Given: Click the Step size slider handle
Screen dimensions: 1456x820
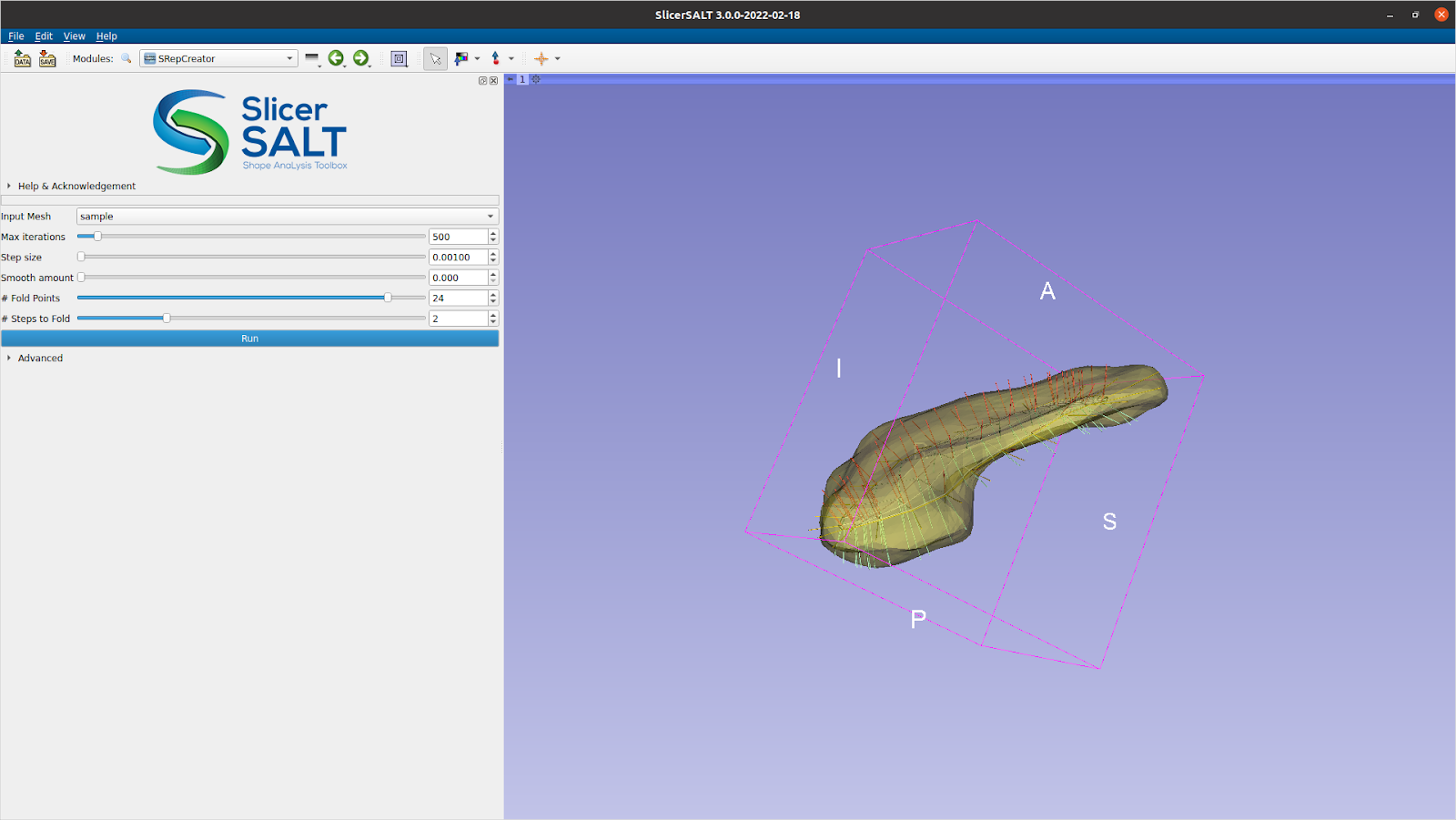Looking at the screenshot, I should [81, 257].
